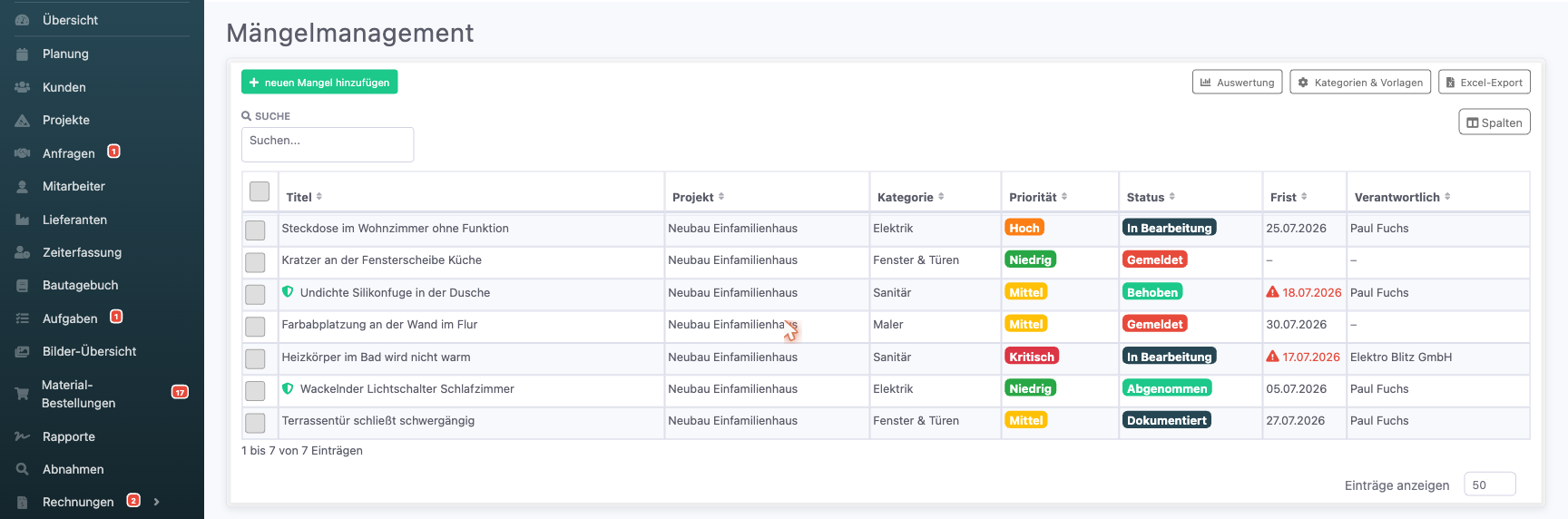The height and width of the screenshot is (519, 1568).
Task: Click the Excel-Export button
Action: tap(1485, 82)
